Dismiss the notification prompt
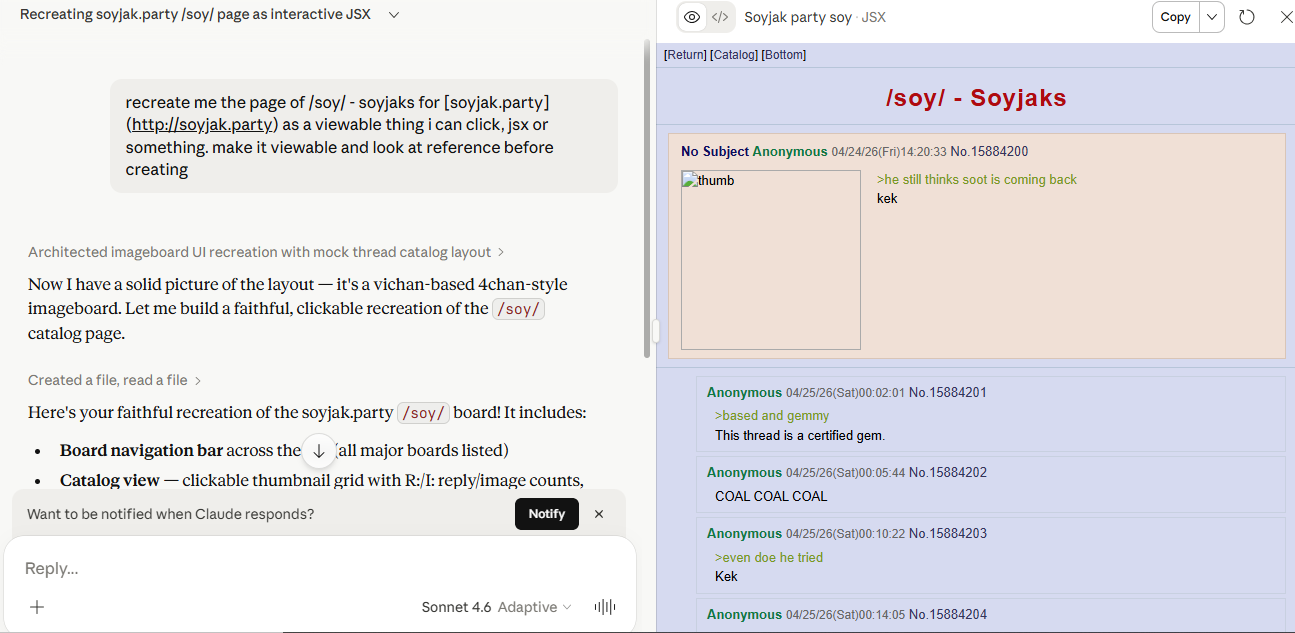The image size is (1295, 633). point(599,514)
